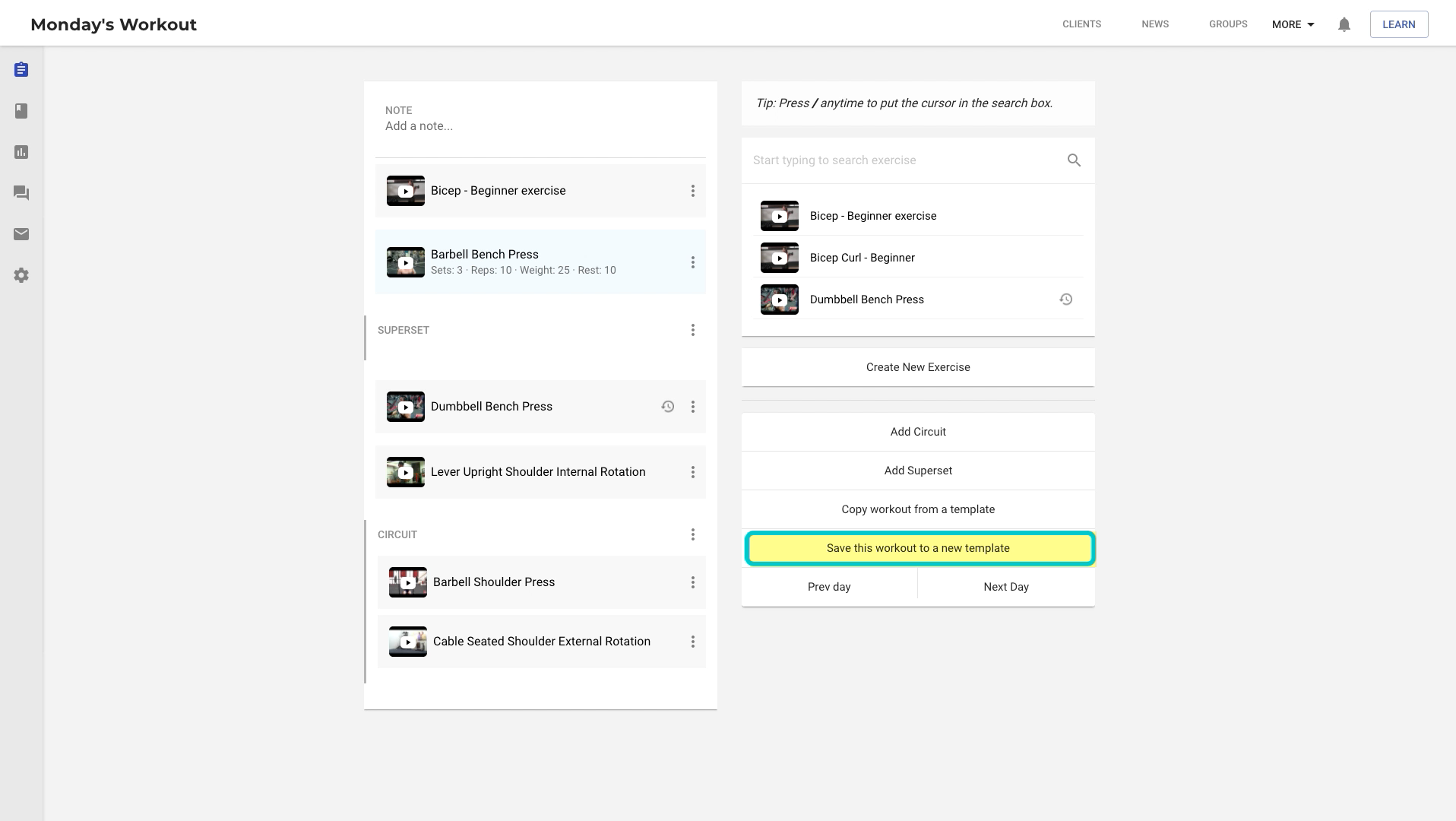Go to Prev day

[x=829, y=587]
